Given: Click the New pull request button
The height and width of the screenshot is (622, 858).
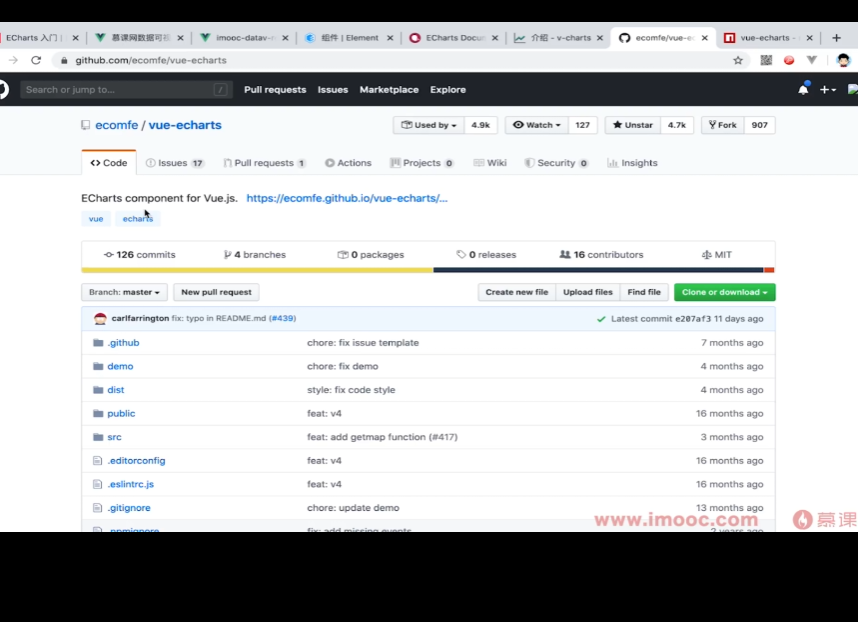Looking at the screenshot, I should [216, 292].
